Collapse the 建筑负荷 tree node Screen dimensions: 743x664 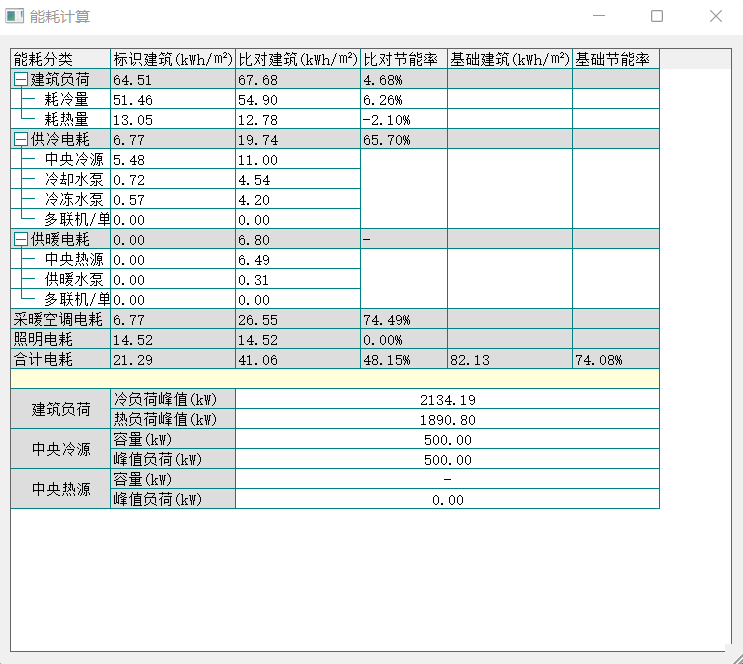coord(21,80)
